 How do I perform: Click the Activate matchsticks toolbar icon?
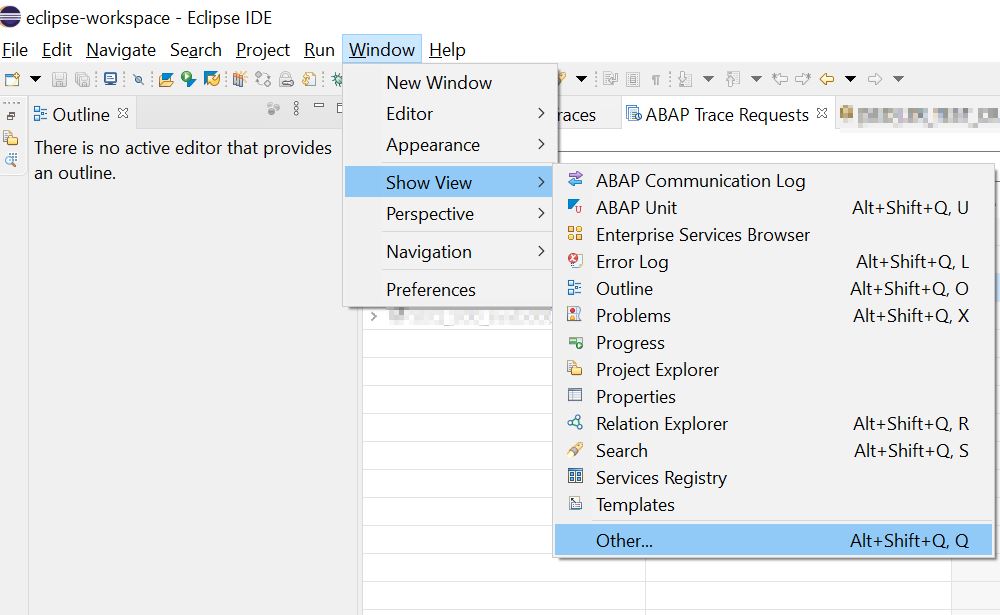(x=239, y=79)
